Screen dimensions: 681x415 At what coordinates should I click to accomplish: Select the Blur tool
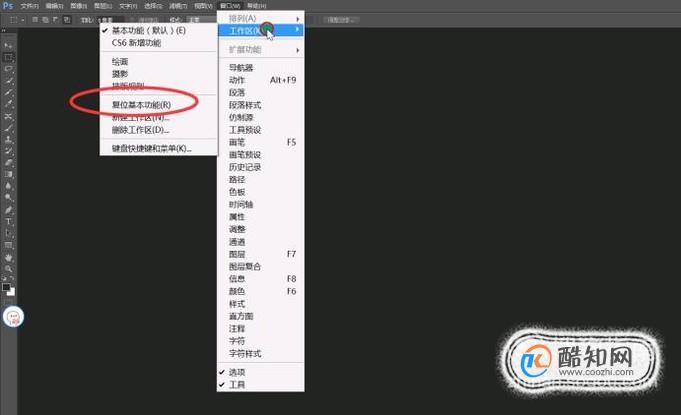point(8,186)
